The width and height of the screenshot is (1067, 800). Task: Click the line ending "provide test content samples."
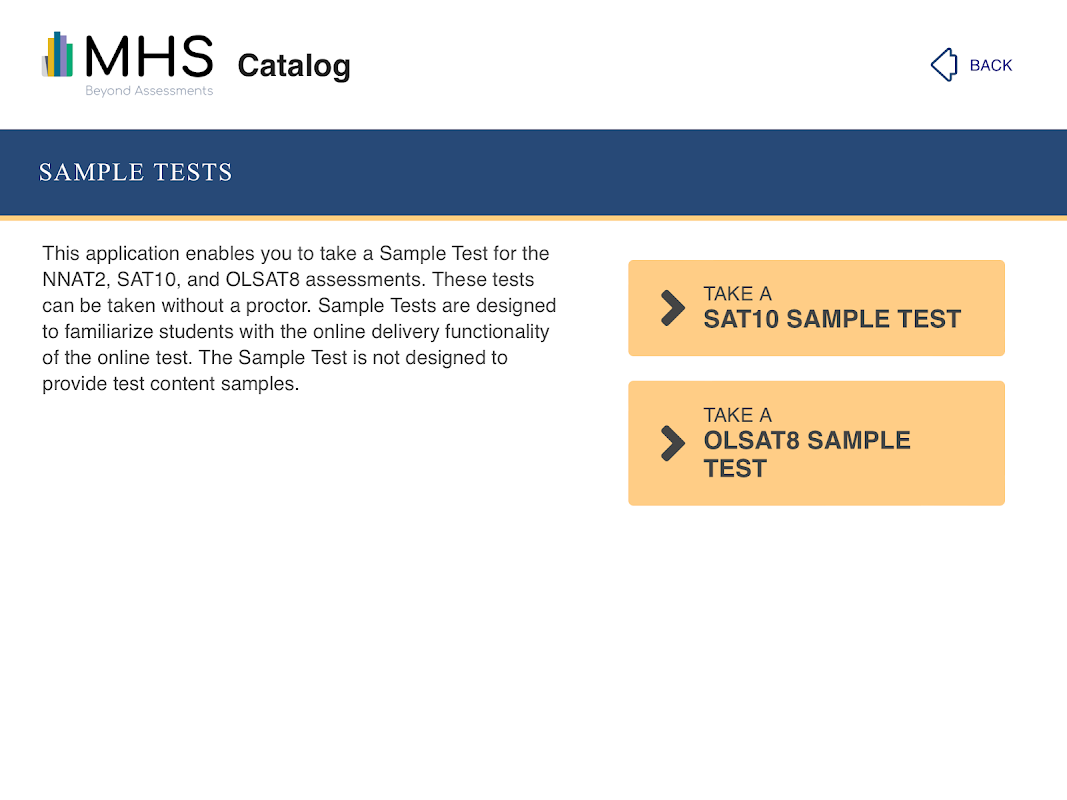[170, 383]
